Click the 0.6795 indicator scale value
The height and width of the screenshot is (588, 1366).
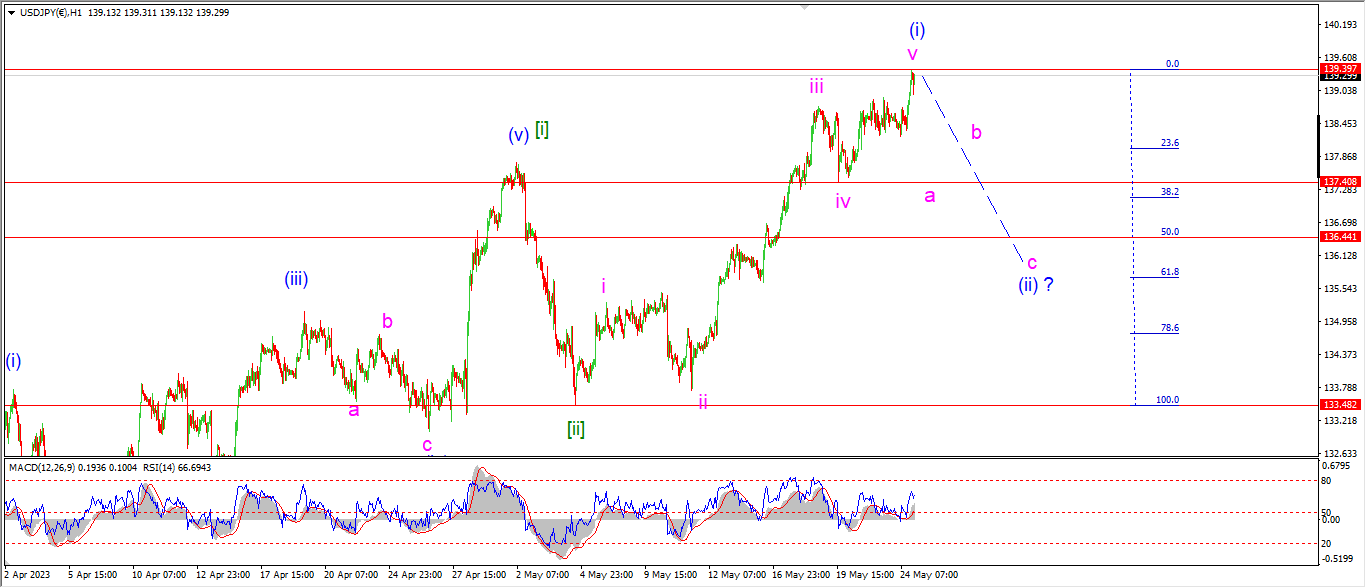click(x=1336, y=466)
